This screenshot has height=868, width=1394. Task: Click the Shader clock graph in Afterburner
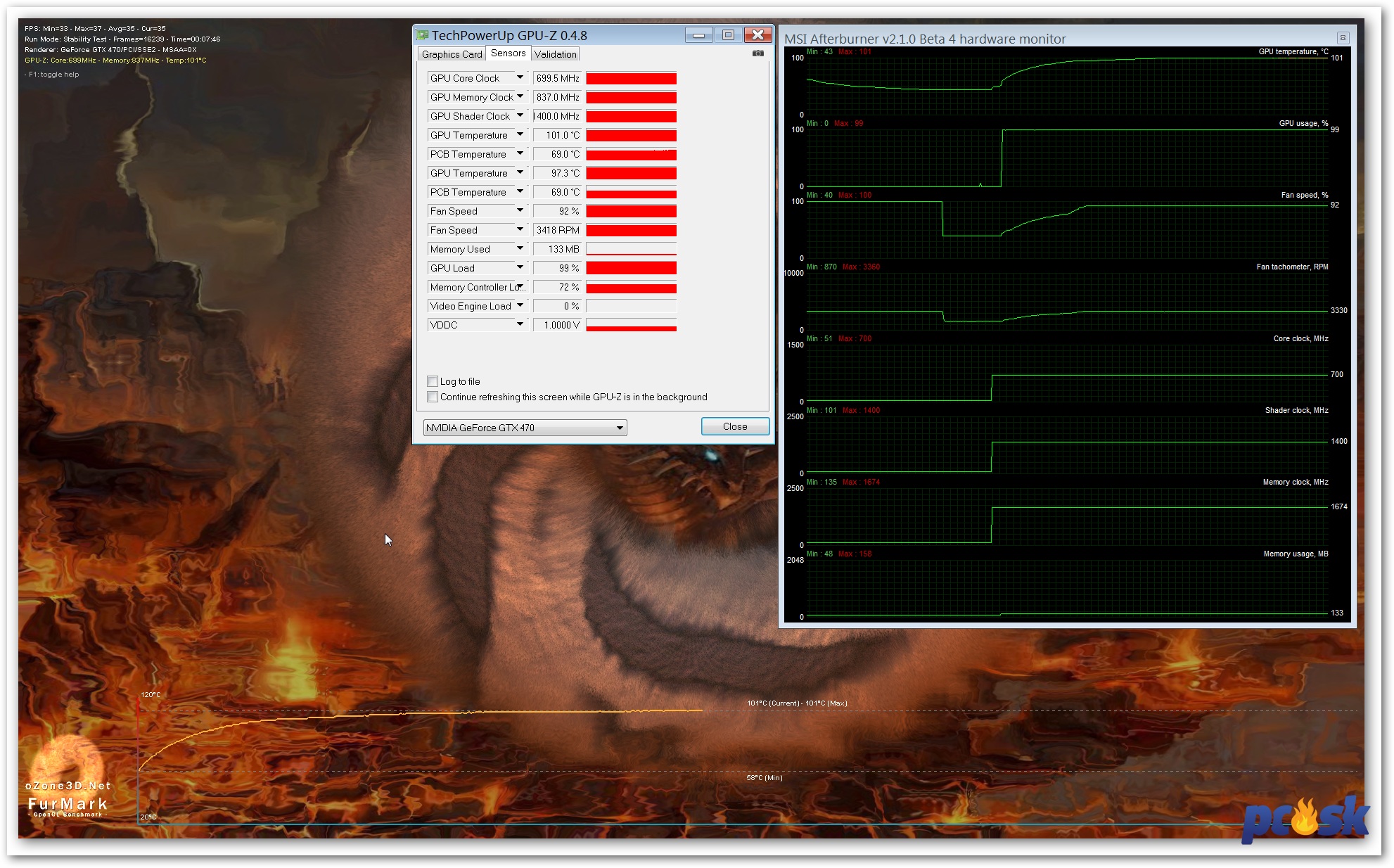tap(1067, 445)
